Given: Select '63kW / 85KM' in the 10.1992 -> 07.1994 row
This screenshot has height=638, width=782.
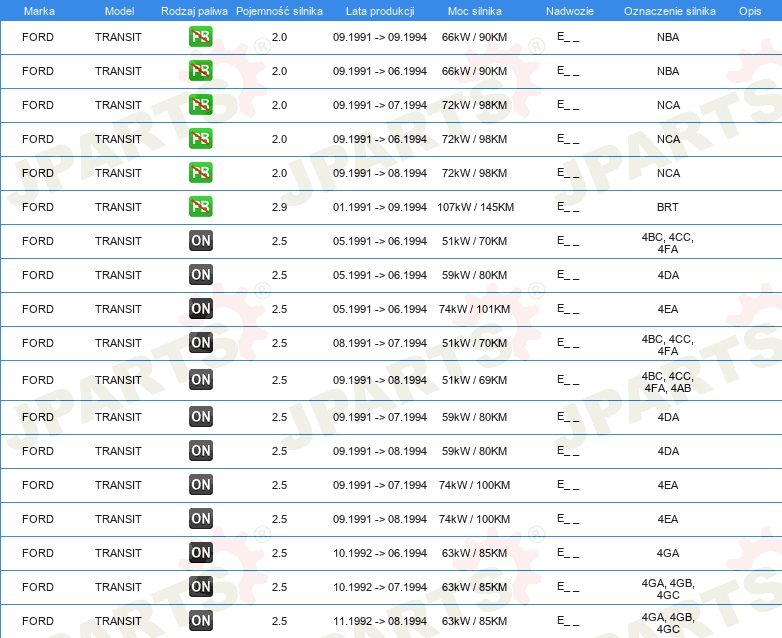Looking at the screenshot, I should click(x=474, y=587).
